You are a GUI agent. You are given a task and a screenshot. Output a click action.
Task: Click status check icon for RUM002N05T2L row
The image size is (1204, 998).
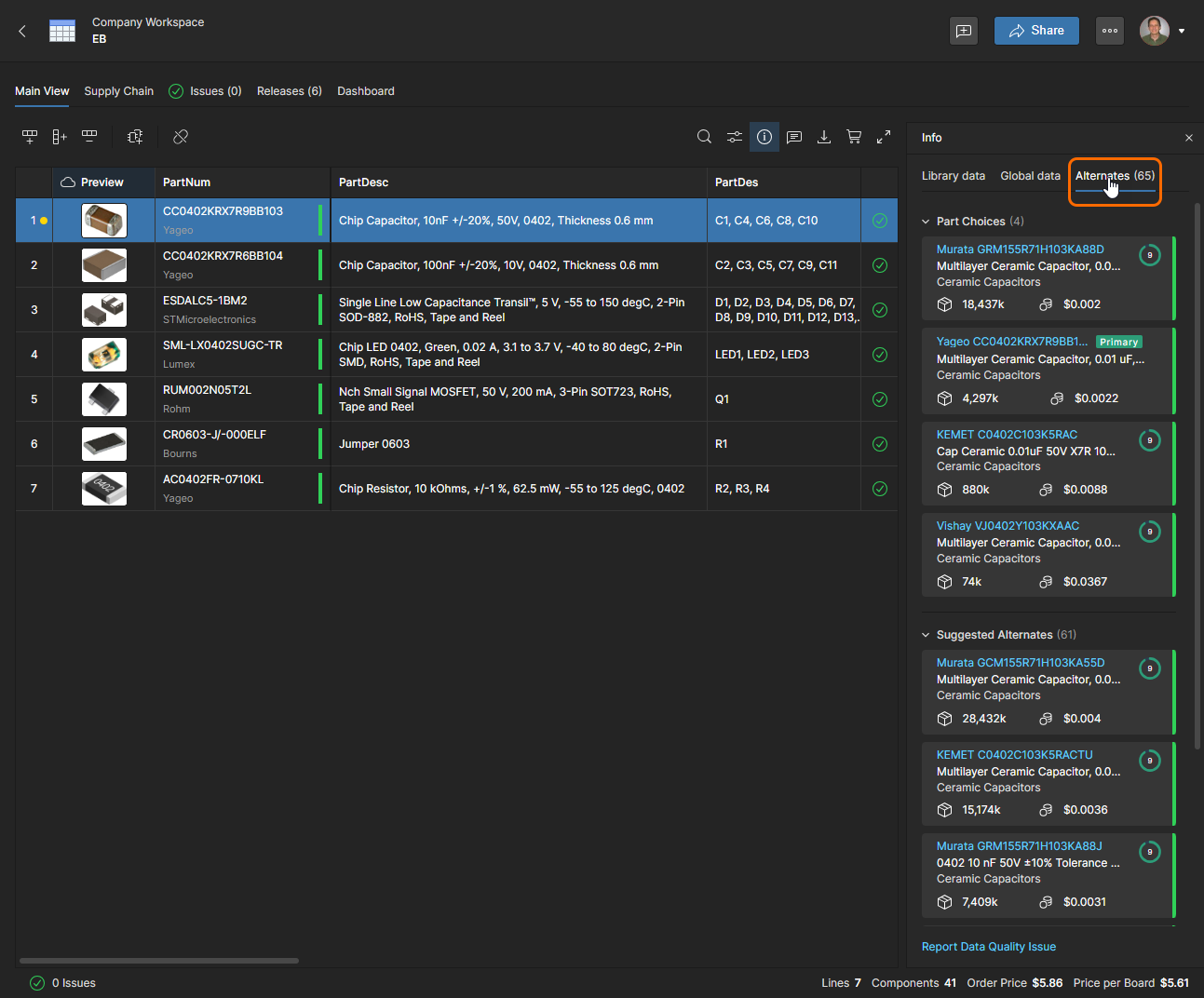pos(880,399)
